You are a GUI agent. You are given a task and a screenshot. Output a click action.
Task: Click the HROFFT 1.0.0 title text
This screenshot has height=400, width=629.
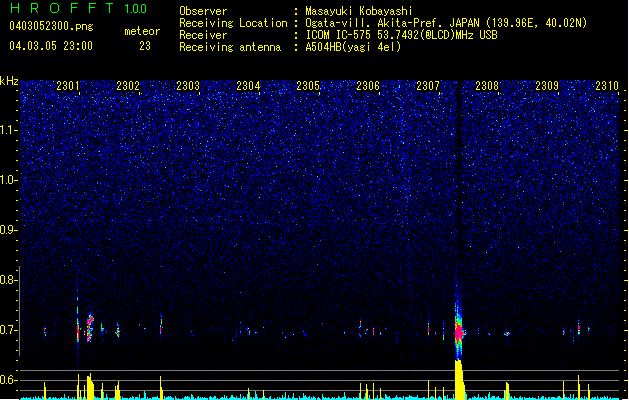(x=78, y=8)
